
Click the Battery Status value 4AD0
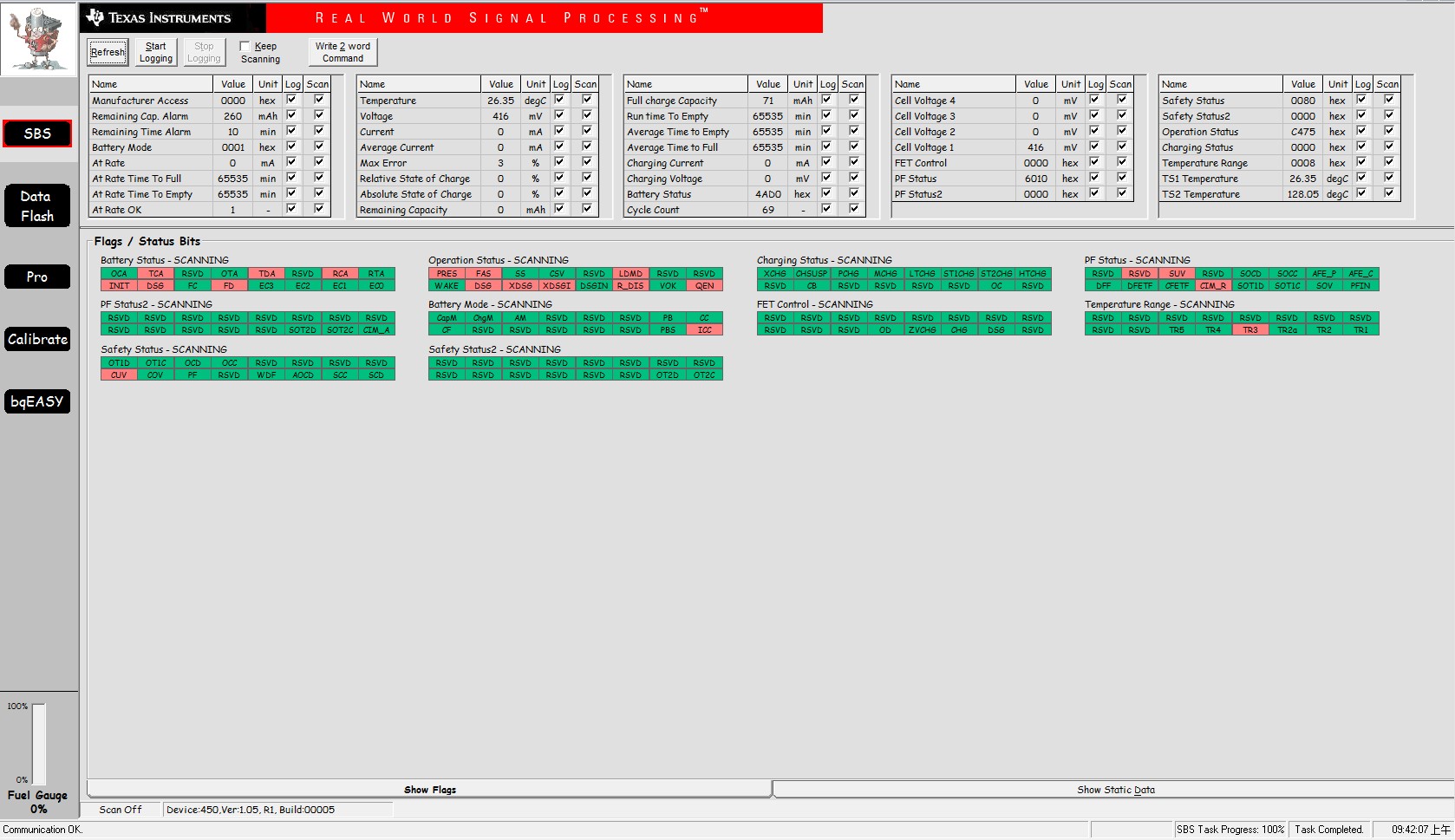point(767,194)
